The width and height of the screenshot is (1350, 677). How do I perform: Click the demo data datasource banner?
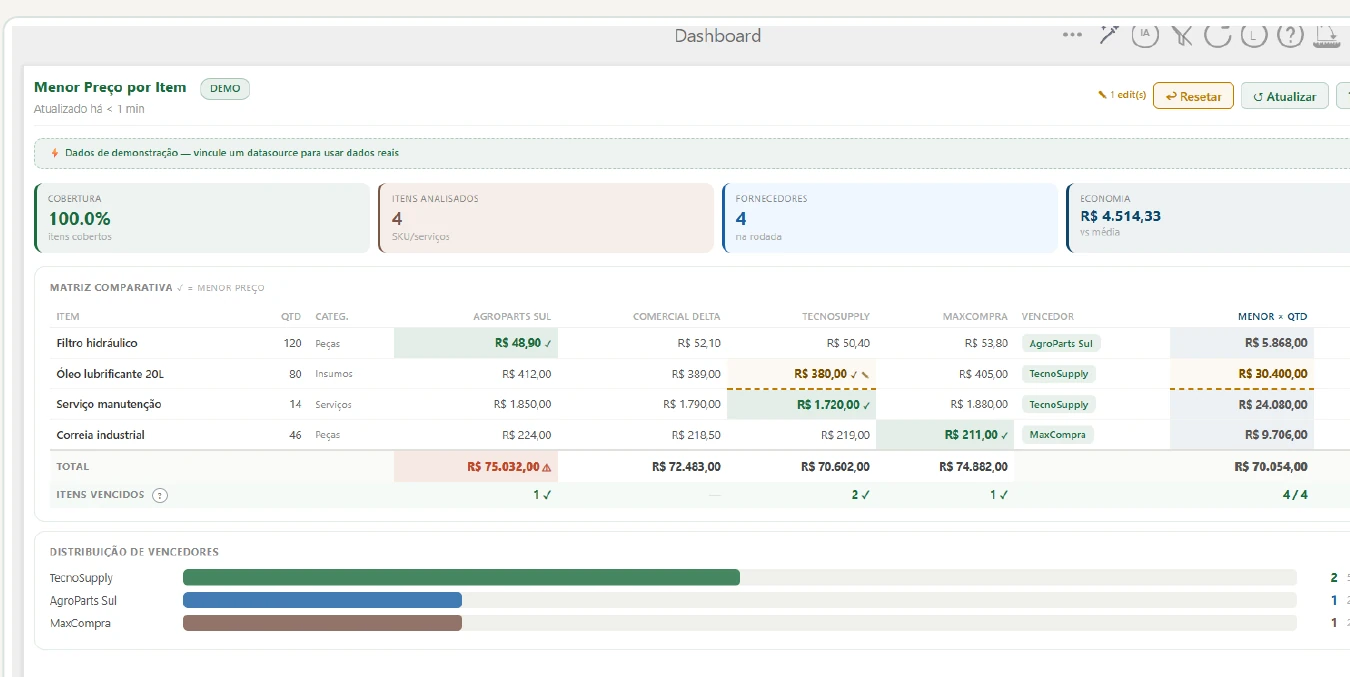pyautogui.click(x=692, y=153)
